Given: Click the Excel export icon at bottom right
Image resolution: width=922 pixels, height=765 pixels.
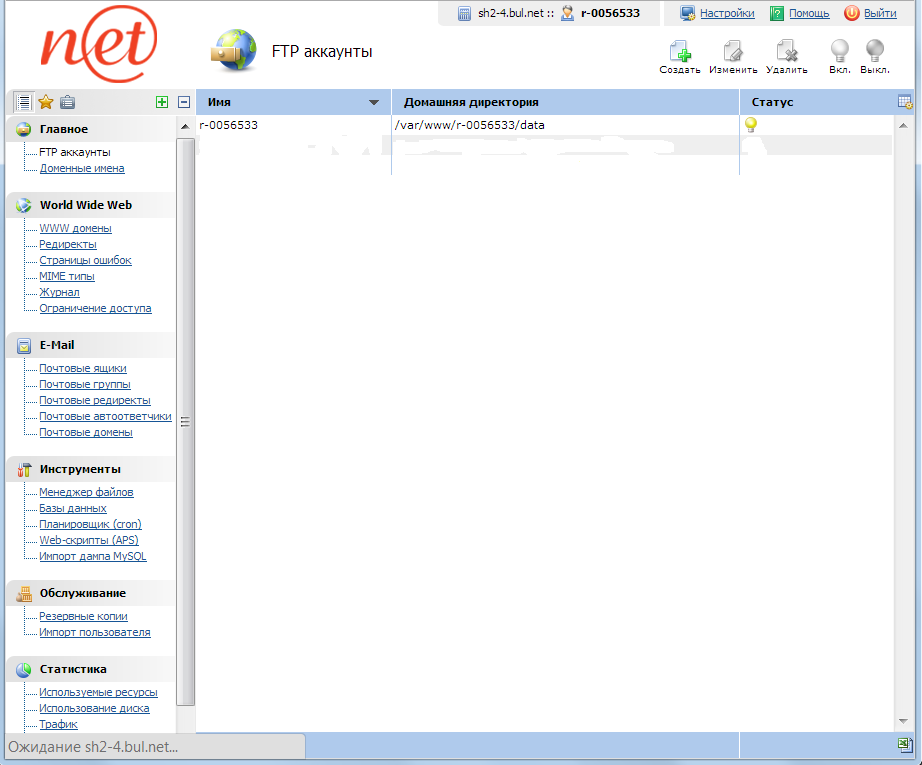Looking at the screenshot, I should point(904,745).
